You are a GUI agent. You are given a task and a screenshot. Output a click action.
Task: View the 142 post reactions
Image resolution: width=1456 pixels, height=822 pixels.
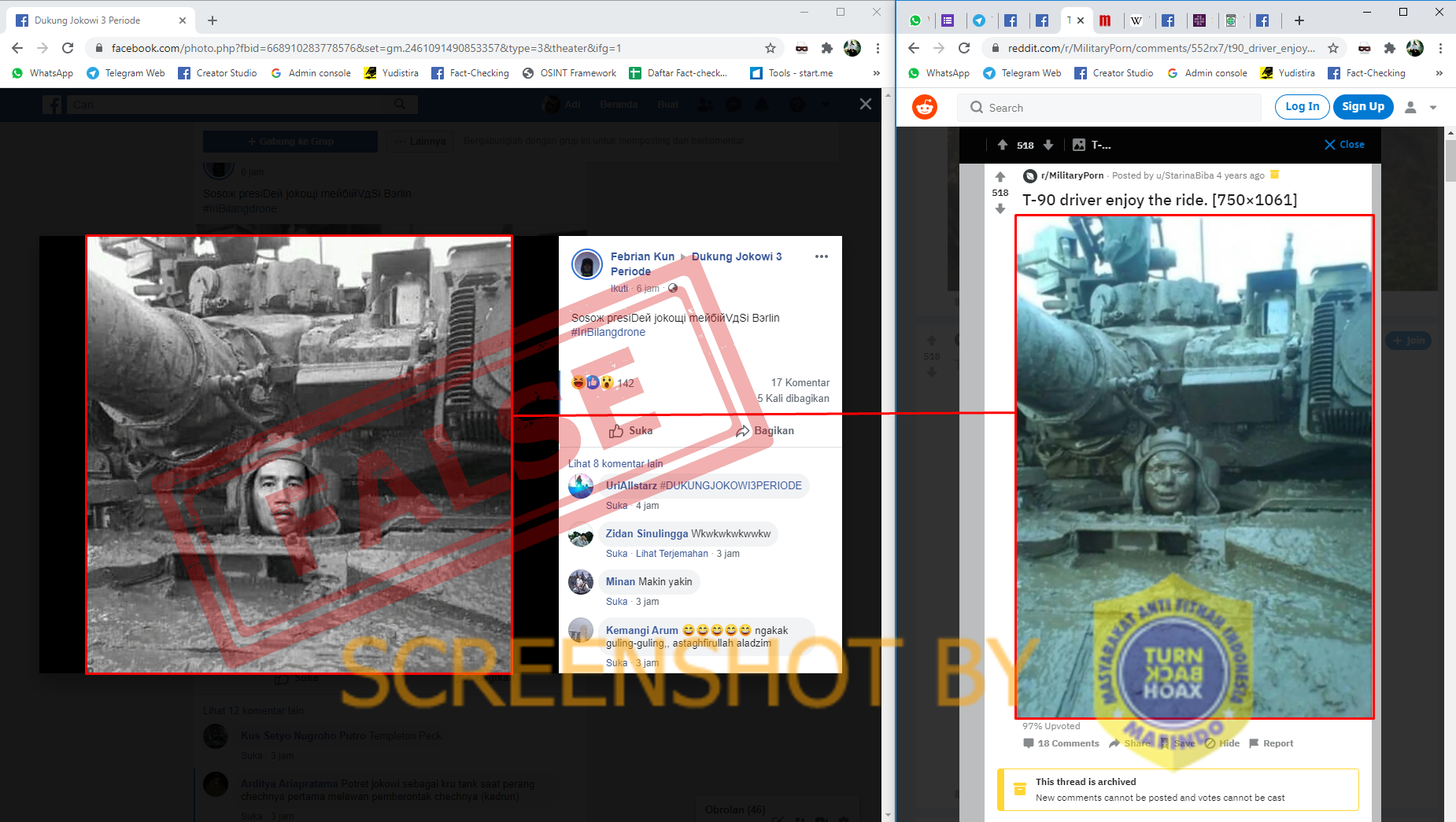[x=603, y=383]
